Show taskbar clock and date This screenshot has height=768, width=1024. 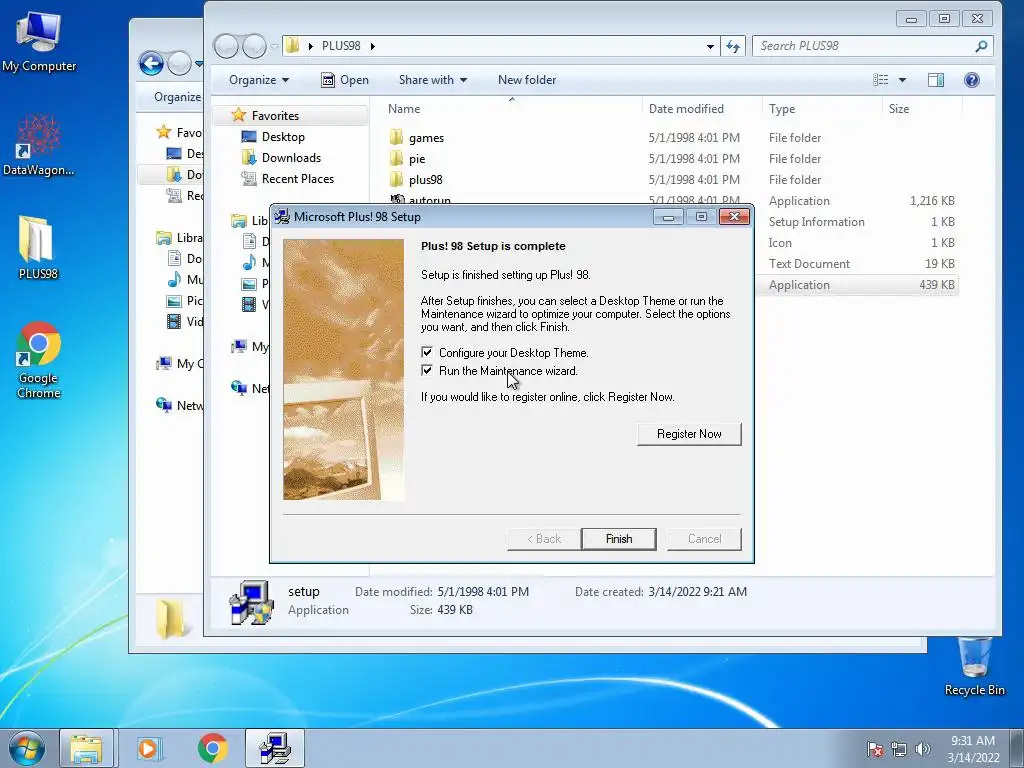973,748
